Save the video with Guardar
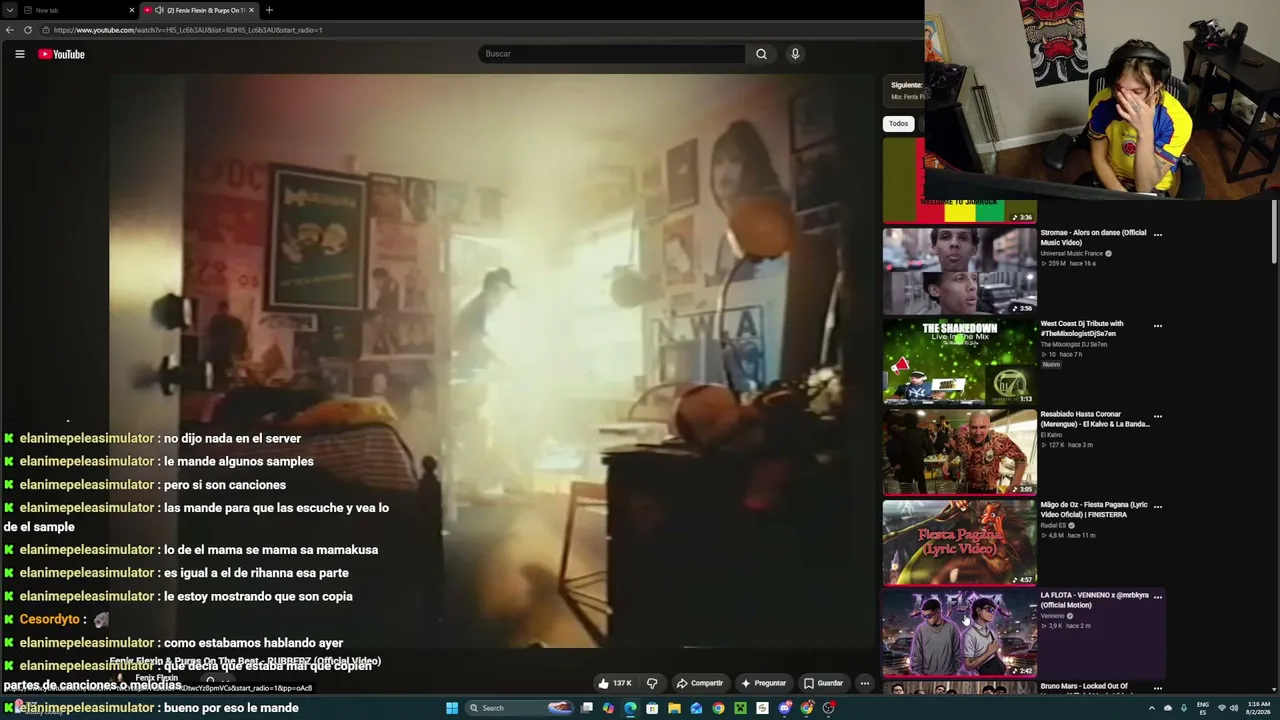This screenshot has width=1280, height=720. pos(823,683)
